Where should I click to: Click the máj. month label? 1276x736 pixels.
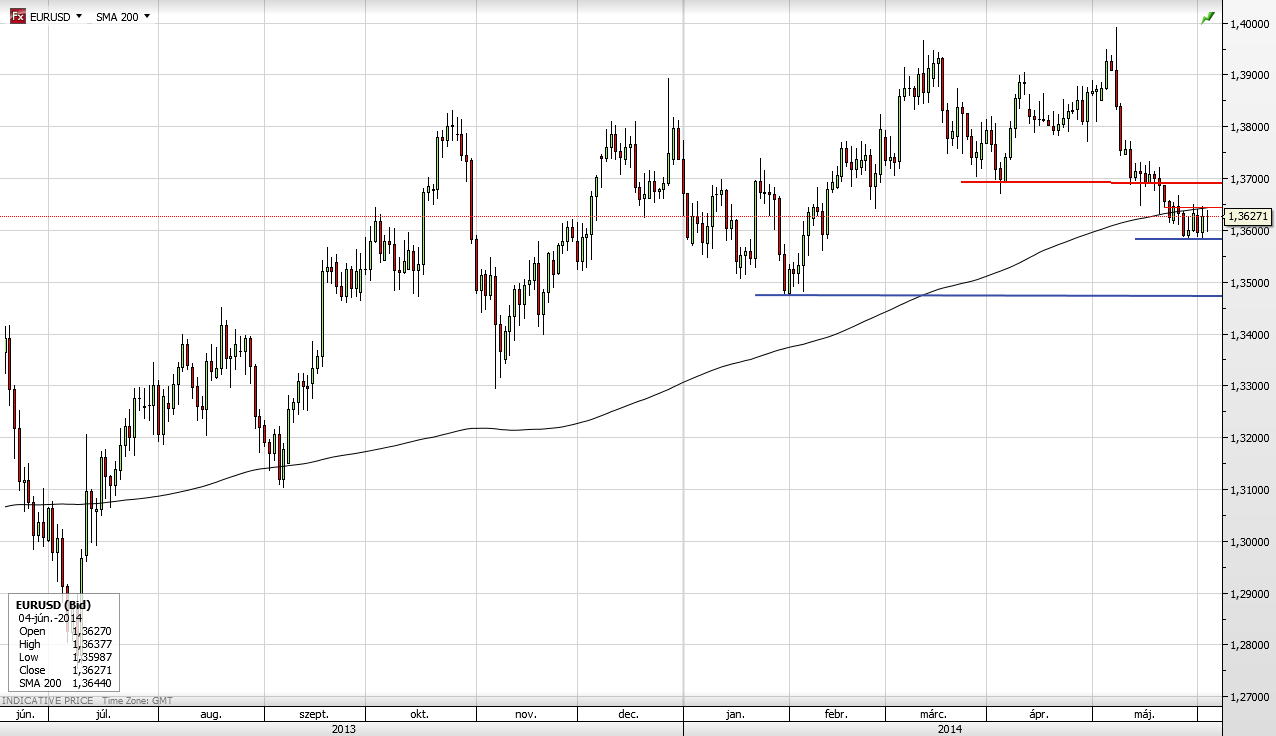point(1145,715)
